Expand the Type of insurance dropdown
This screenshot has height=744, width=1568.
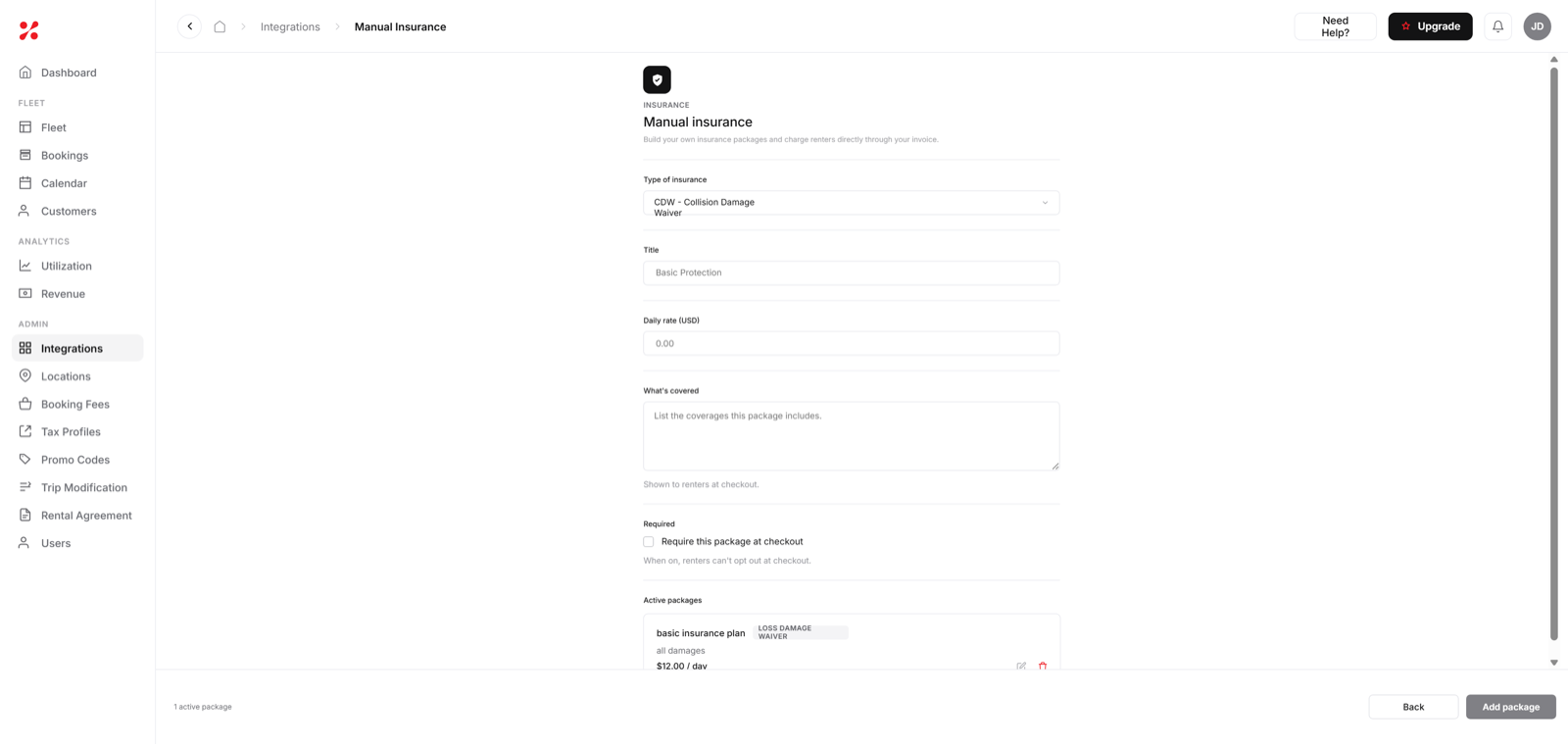851,203
